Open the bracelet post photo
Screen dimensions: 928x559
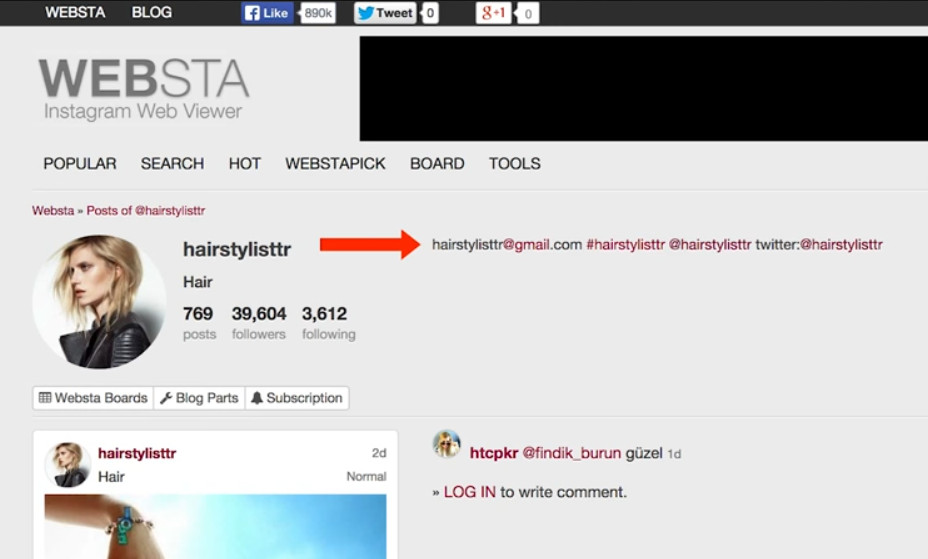coord(215,526)
